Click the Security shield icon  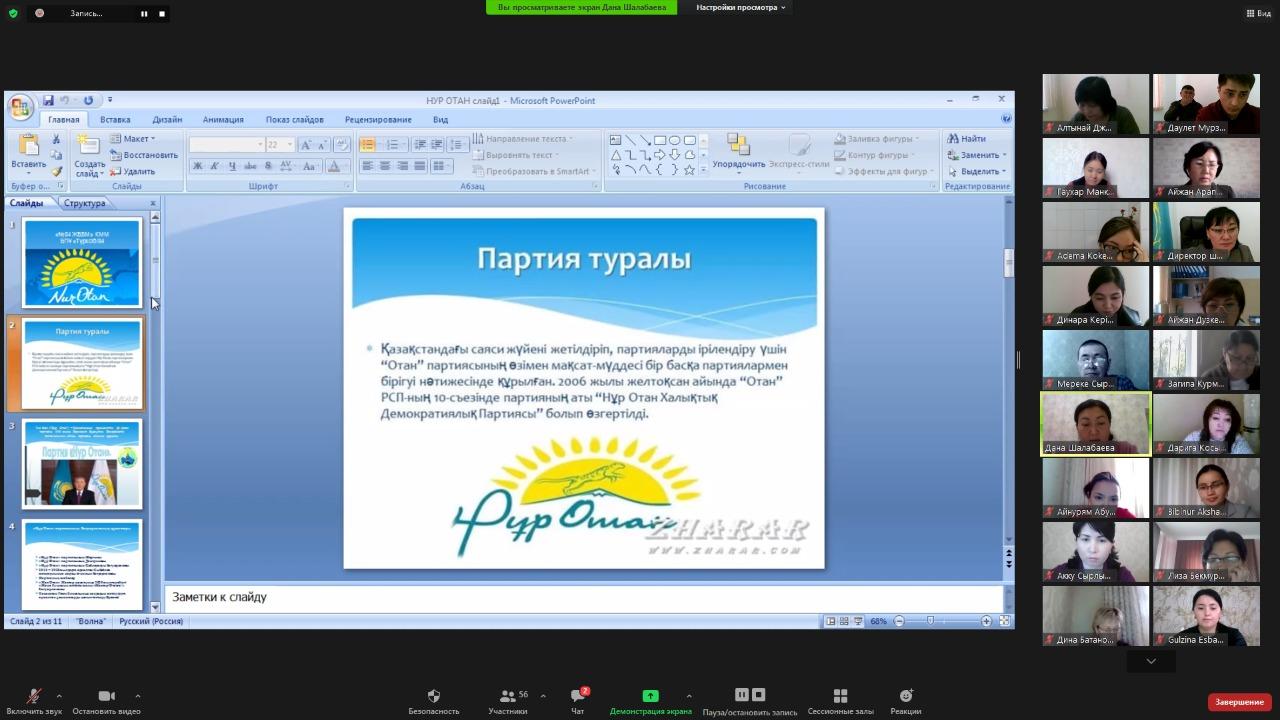(433, 696)
